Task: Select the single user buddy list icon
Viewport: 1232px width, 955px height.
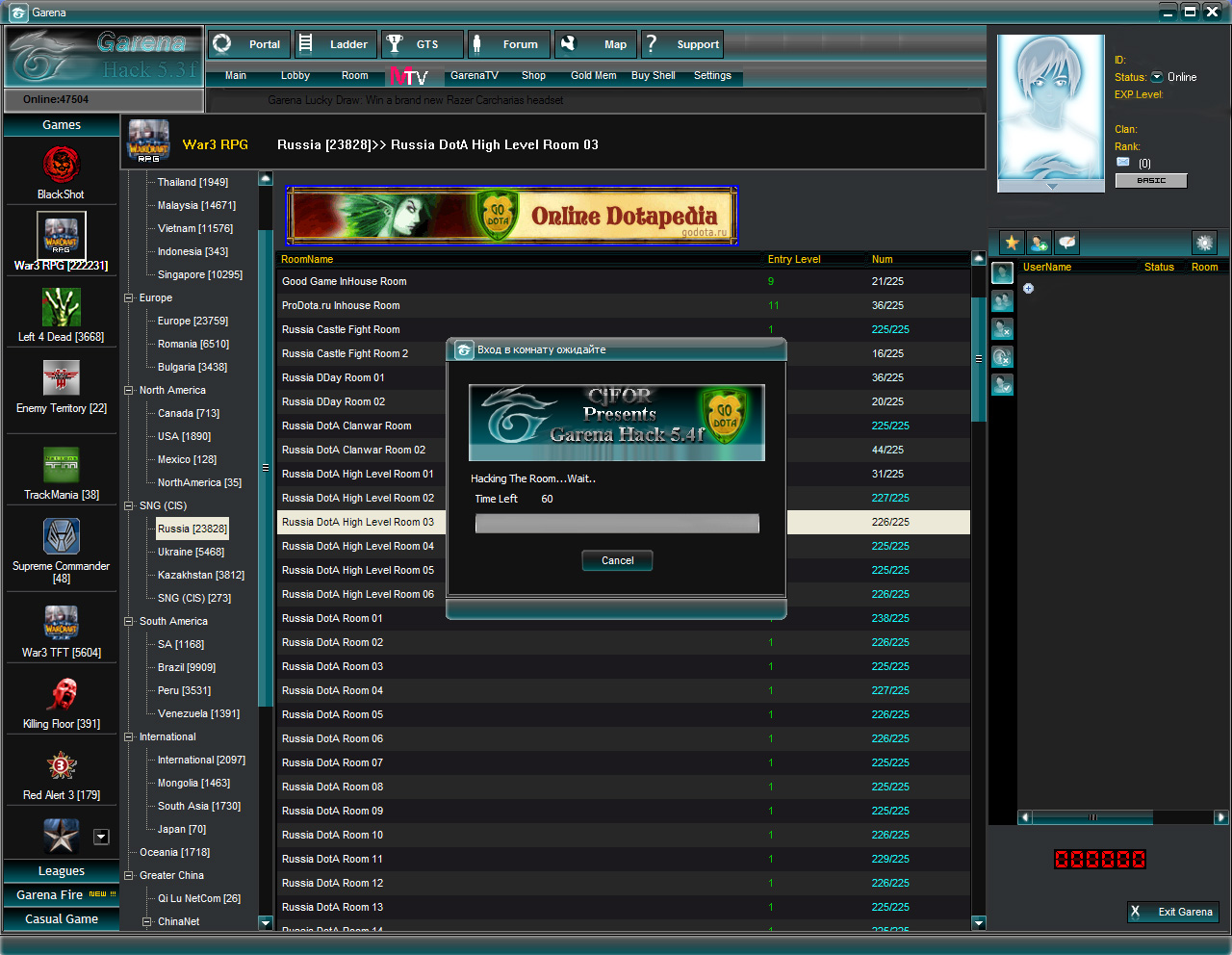Action: pyautogui.click(x=1002, y=273)
